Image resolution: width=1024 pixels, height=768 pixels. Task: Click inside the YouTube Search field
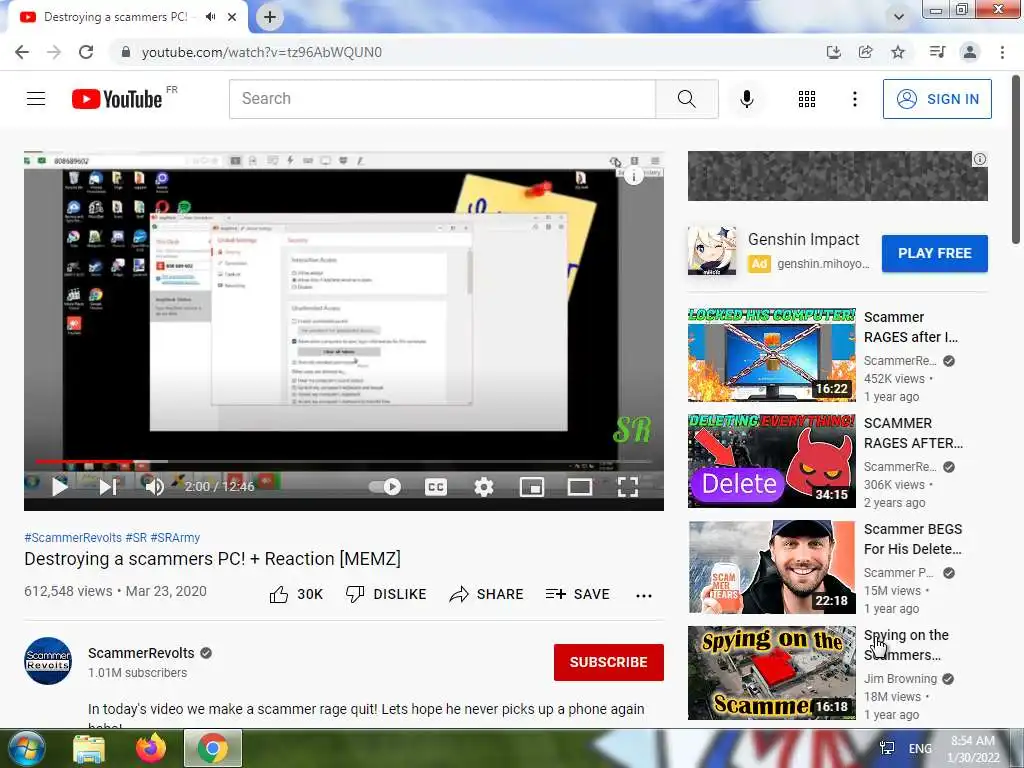point(442,99)
